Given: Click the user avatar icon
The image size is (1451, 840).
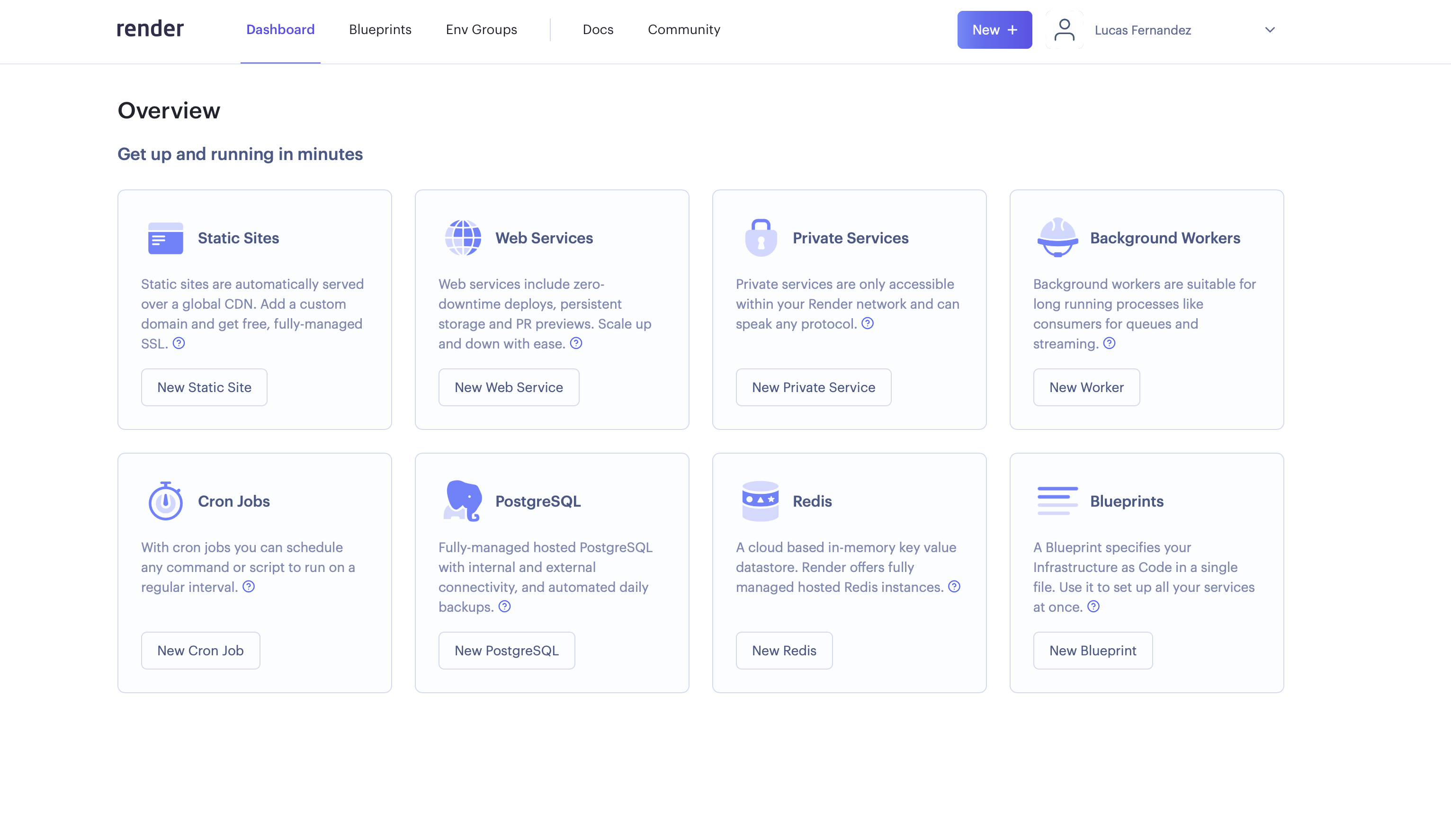Looking at the screenshot, I should click(x=1064, y=30).
